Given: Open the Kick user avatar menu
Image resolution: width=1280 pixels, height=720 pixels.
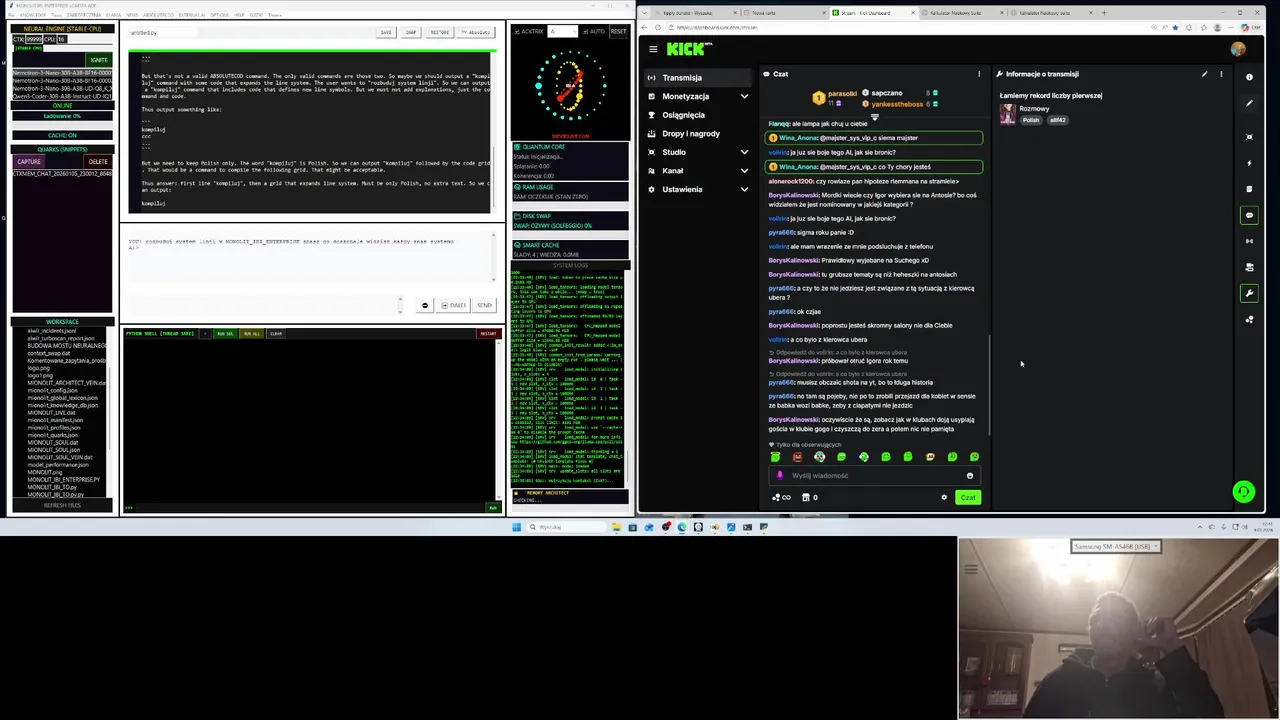Looking at the screenshot, I should tap(1238, 49).
